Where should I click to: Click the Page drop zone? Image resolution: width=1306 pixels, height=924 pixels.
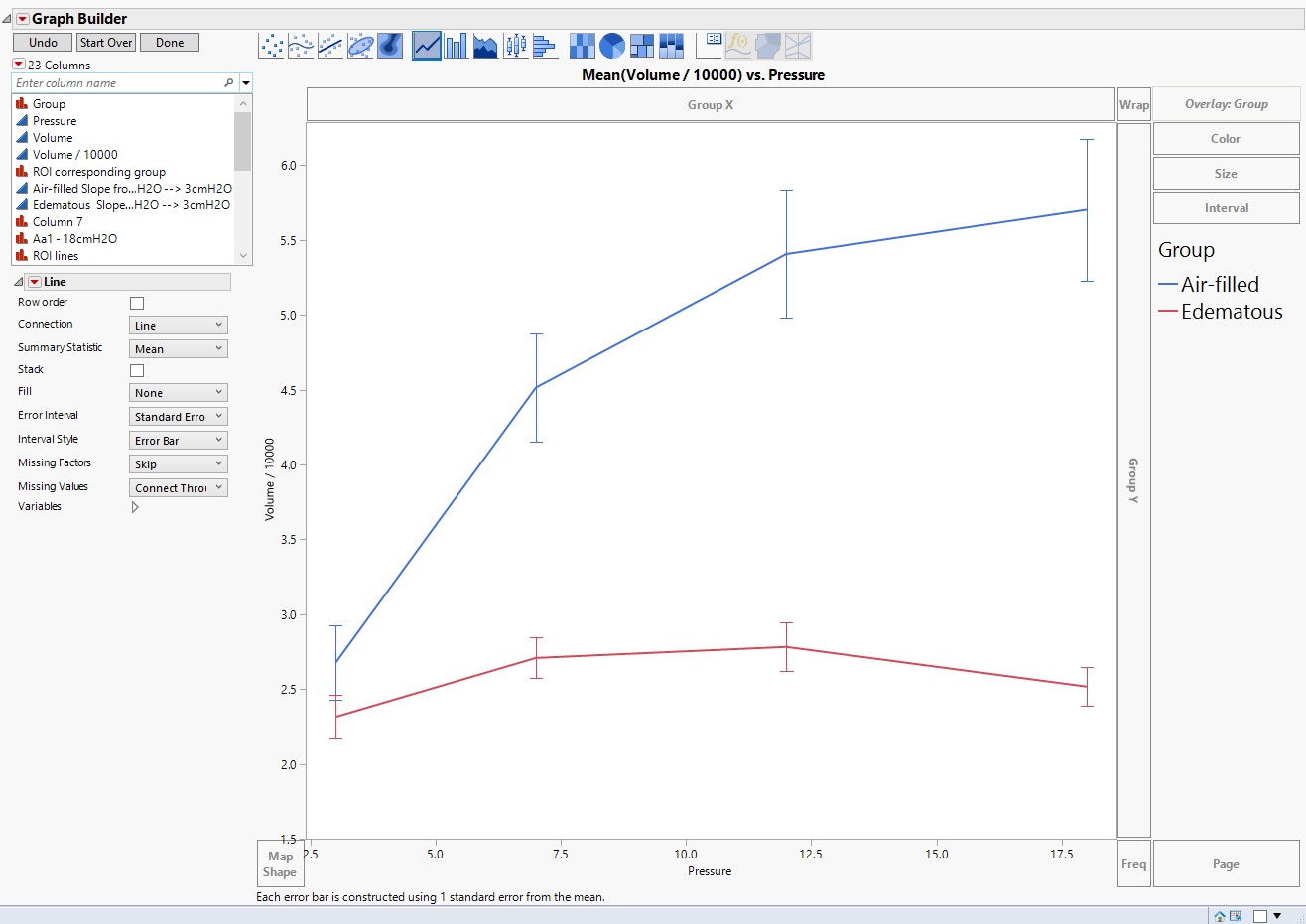pyautogui.click(x=1227, y=864)
